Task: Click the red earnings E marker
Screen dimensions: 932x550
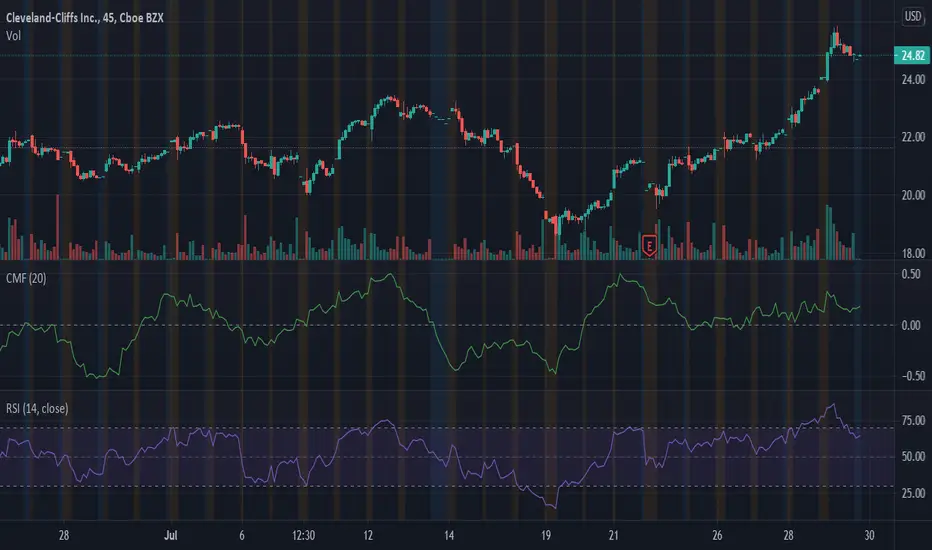Action: point(649,246)
